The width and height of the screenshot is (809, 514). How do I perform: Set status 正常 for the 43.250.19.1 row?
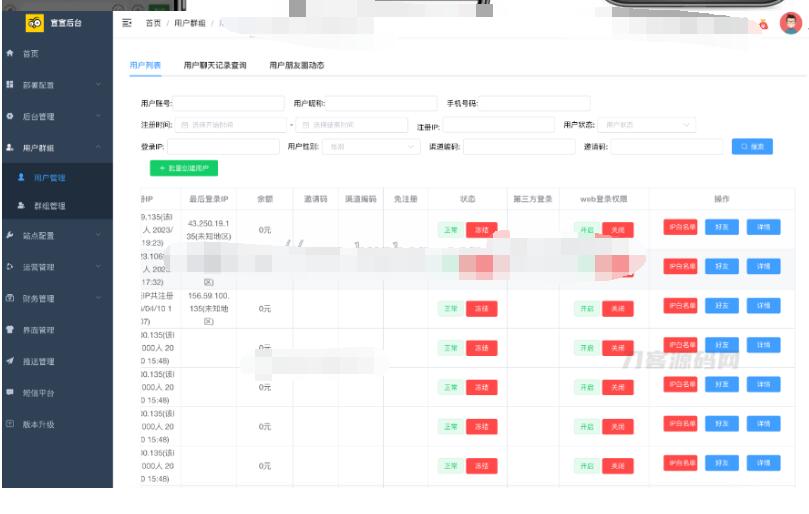pos(451,230)
